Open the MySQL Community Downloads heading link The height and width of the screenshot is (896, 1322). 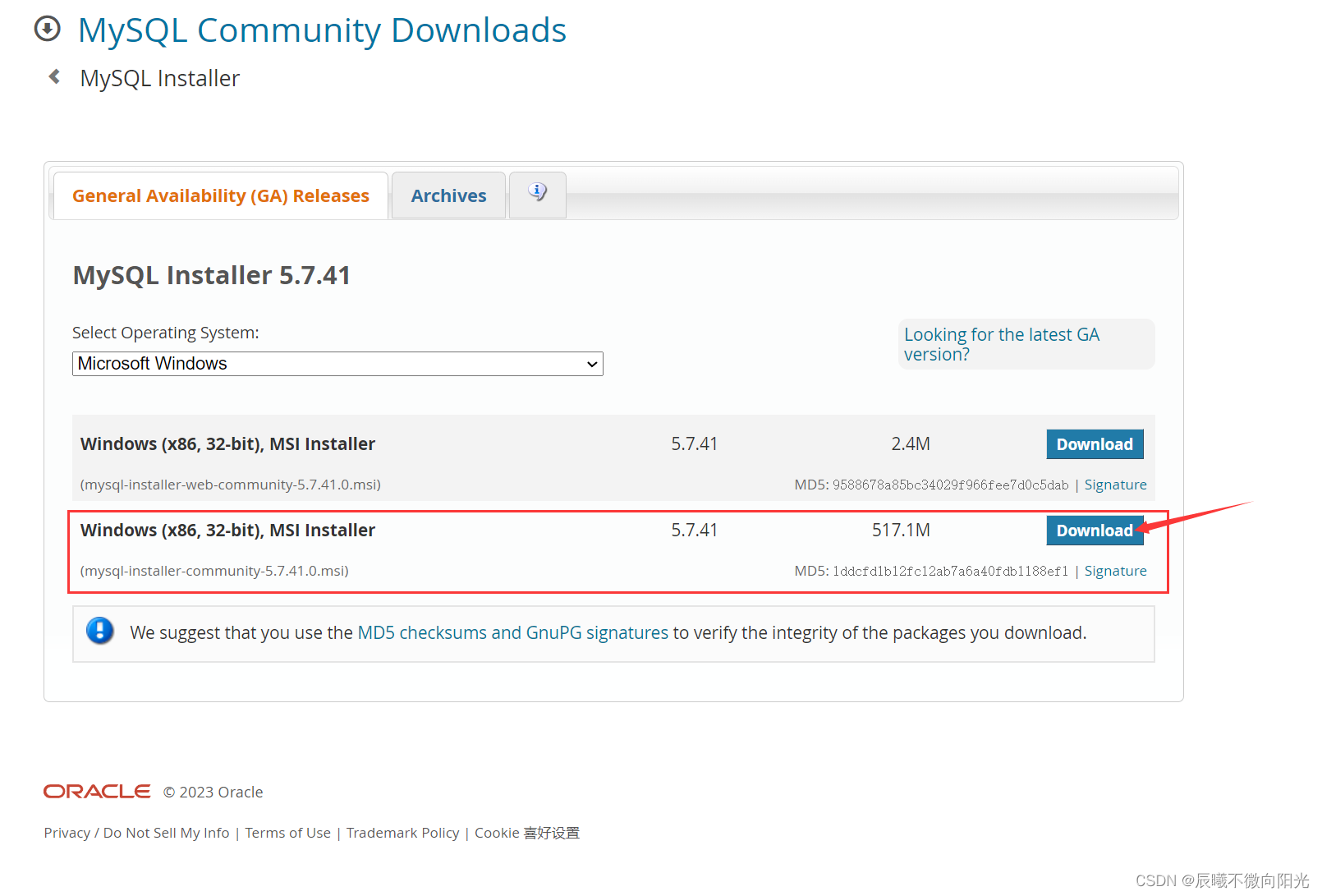322,30
